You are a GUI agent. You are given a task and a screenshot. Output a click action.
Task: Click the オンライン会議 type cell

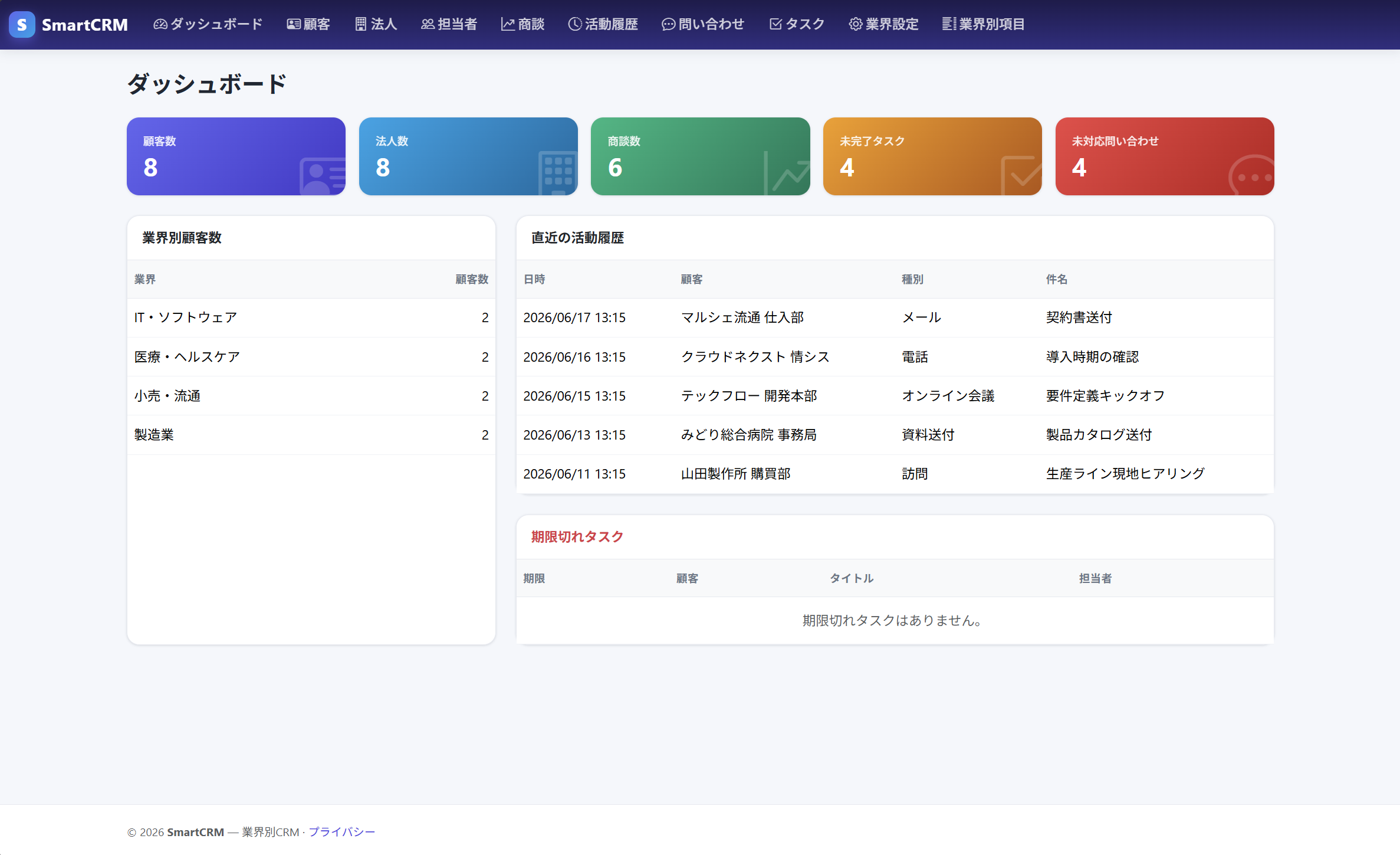(948, 396)
